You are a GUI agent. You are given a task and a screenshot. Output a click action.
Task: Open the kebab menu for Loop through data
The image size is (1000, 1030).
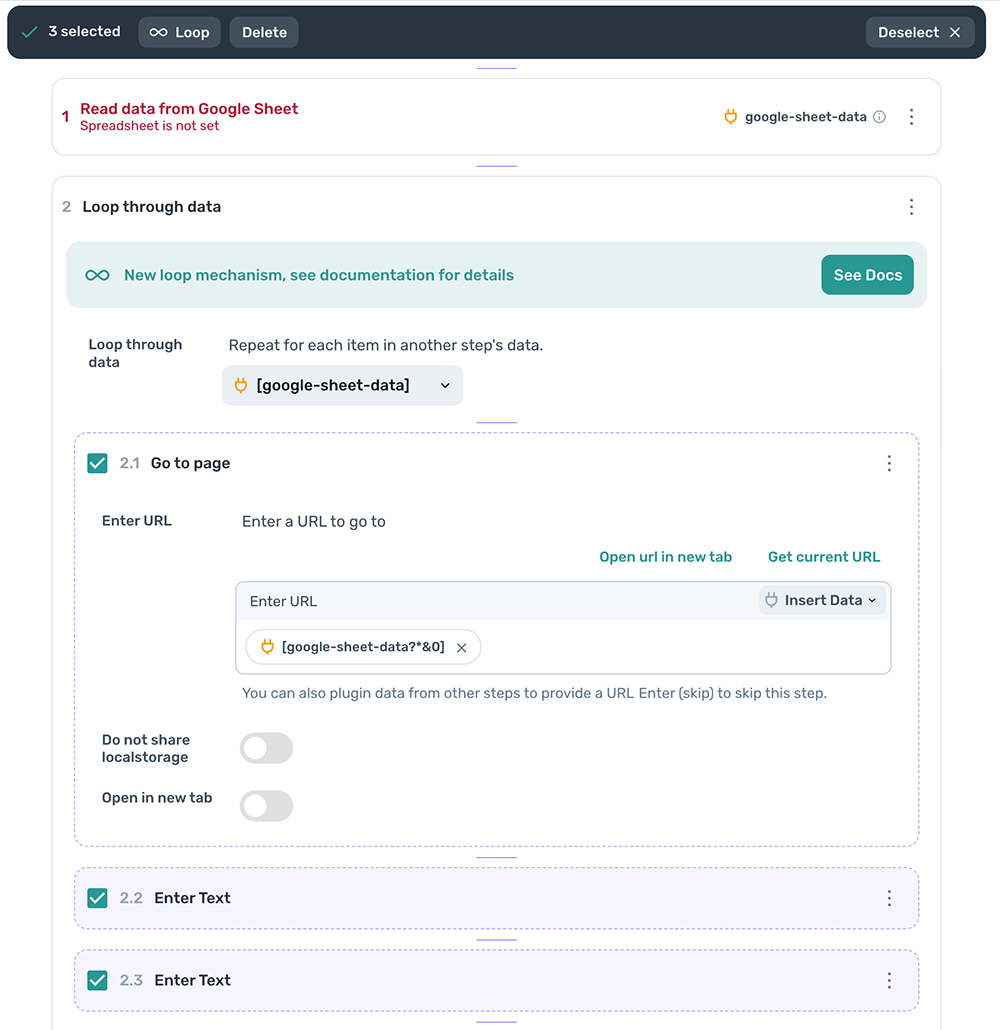[x=911, y=207]
